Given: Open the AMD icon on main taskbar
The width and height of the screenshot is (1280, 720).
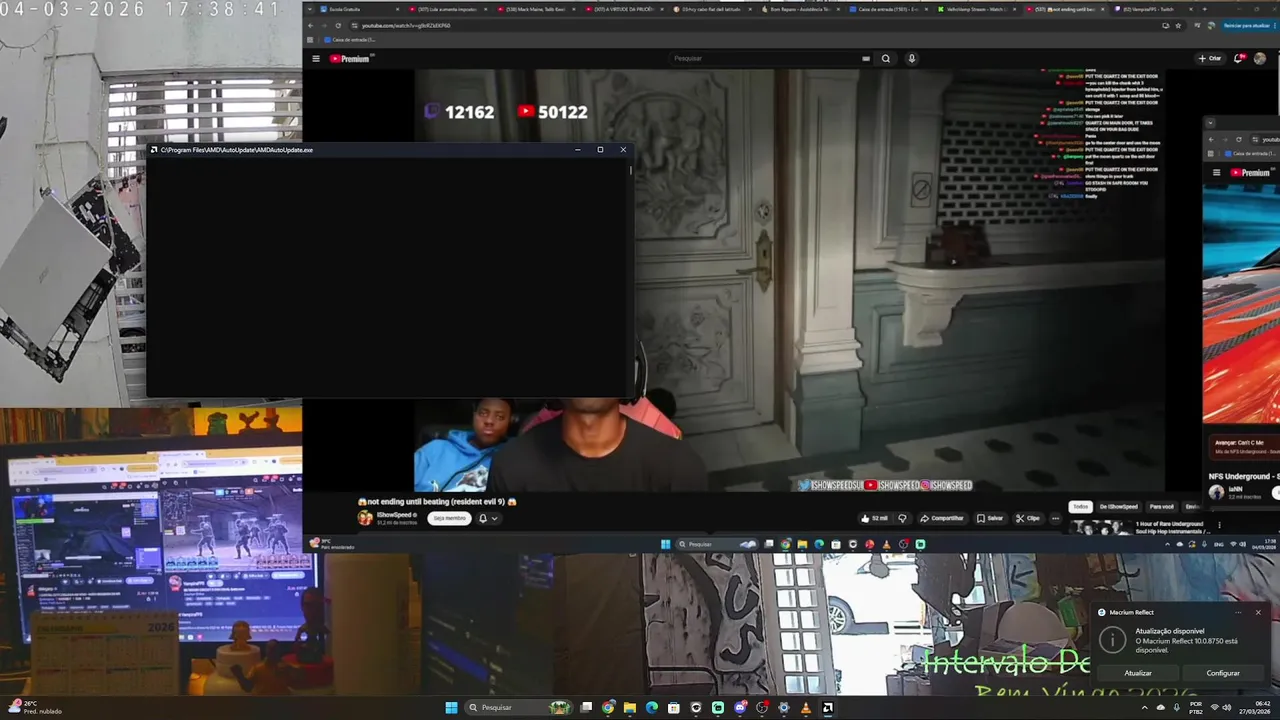Looking at the screenshot, I should pos(828,707).
